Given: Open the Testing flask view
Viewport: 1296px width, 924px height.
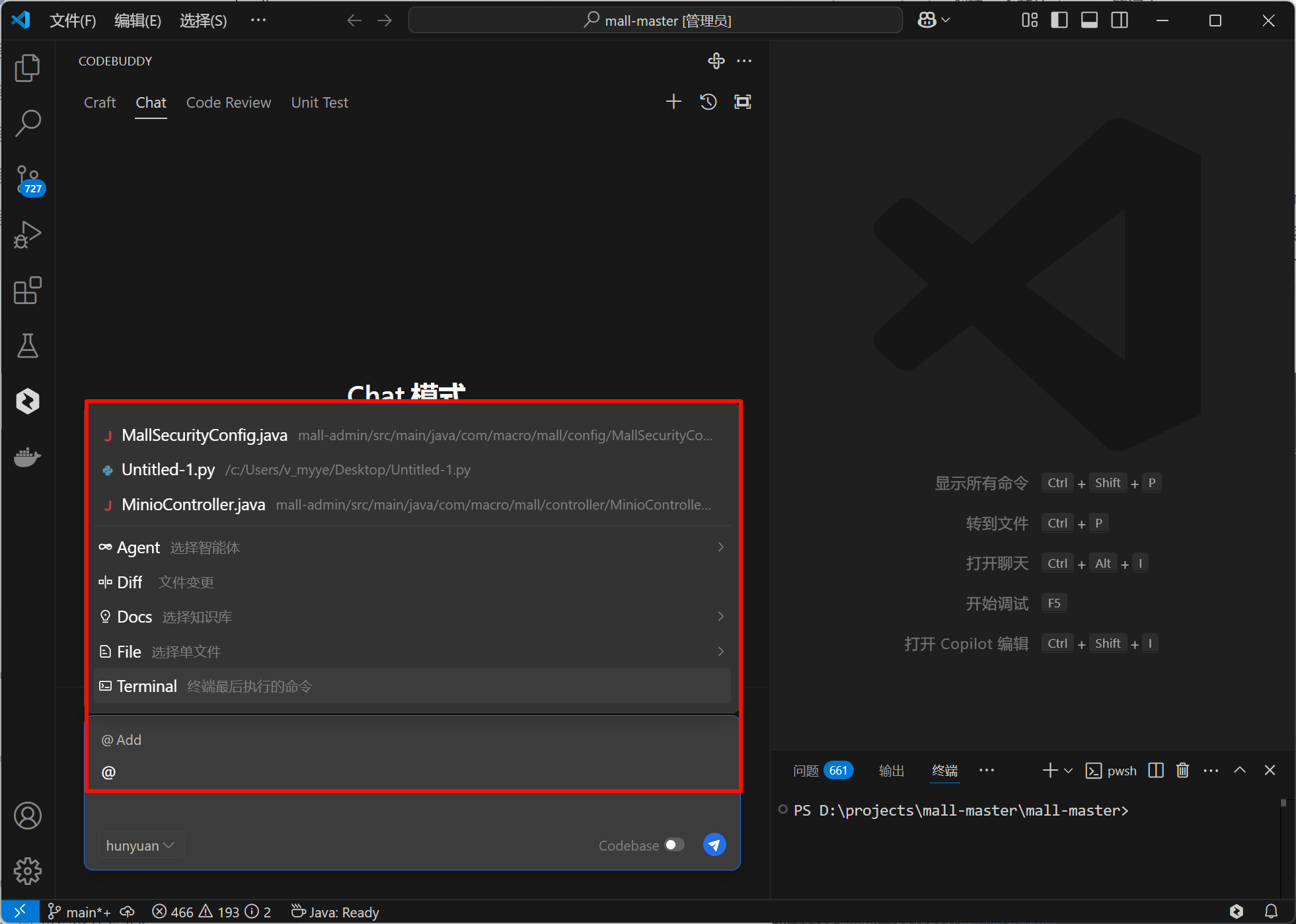Looking at the screenshot, I should point(28,346).
